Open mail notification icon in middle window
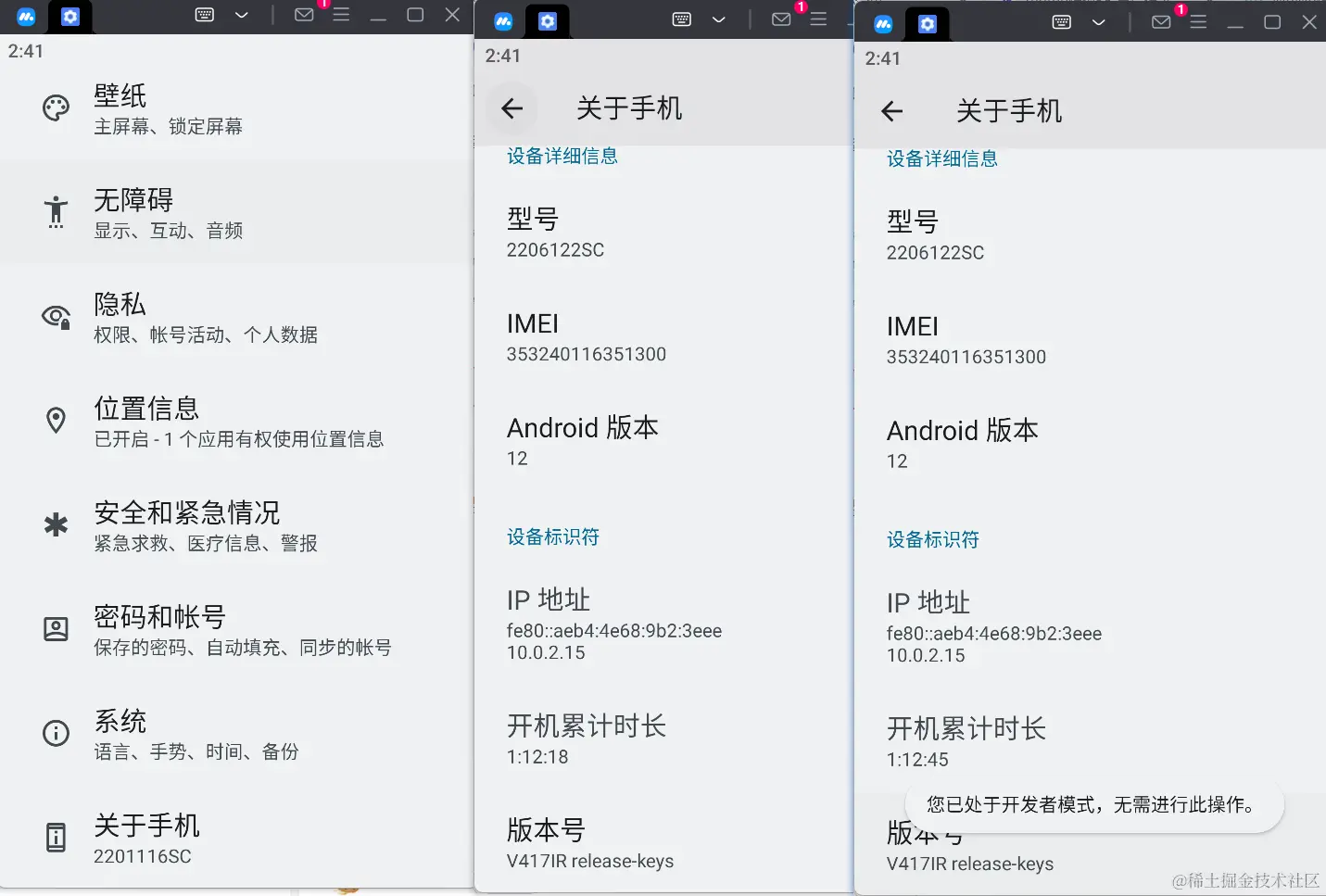This screenshot has width=1326, height=896. [x=781, y=19]
